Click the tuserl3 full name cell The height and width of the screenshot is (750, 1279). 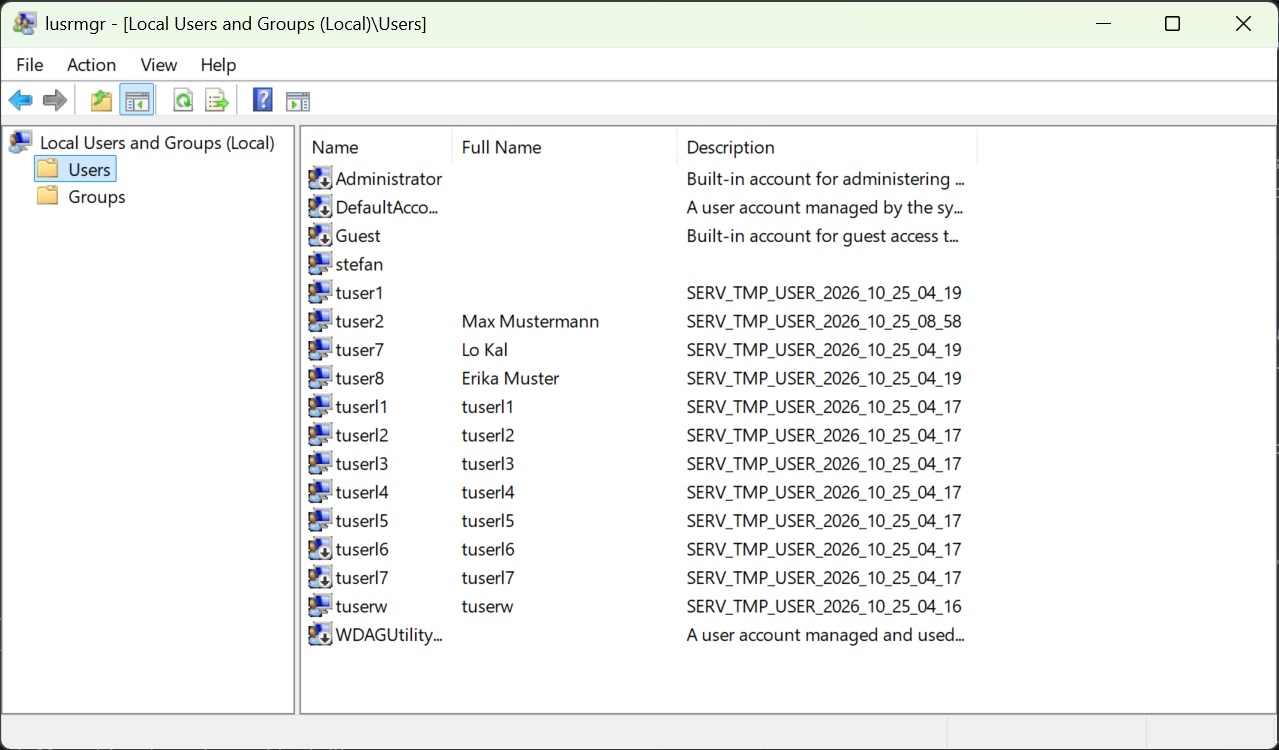(488, 464)
